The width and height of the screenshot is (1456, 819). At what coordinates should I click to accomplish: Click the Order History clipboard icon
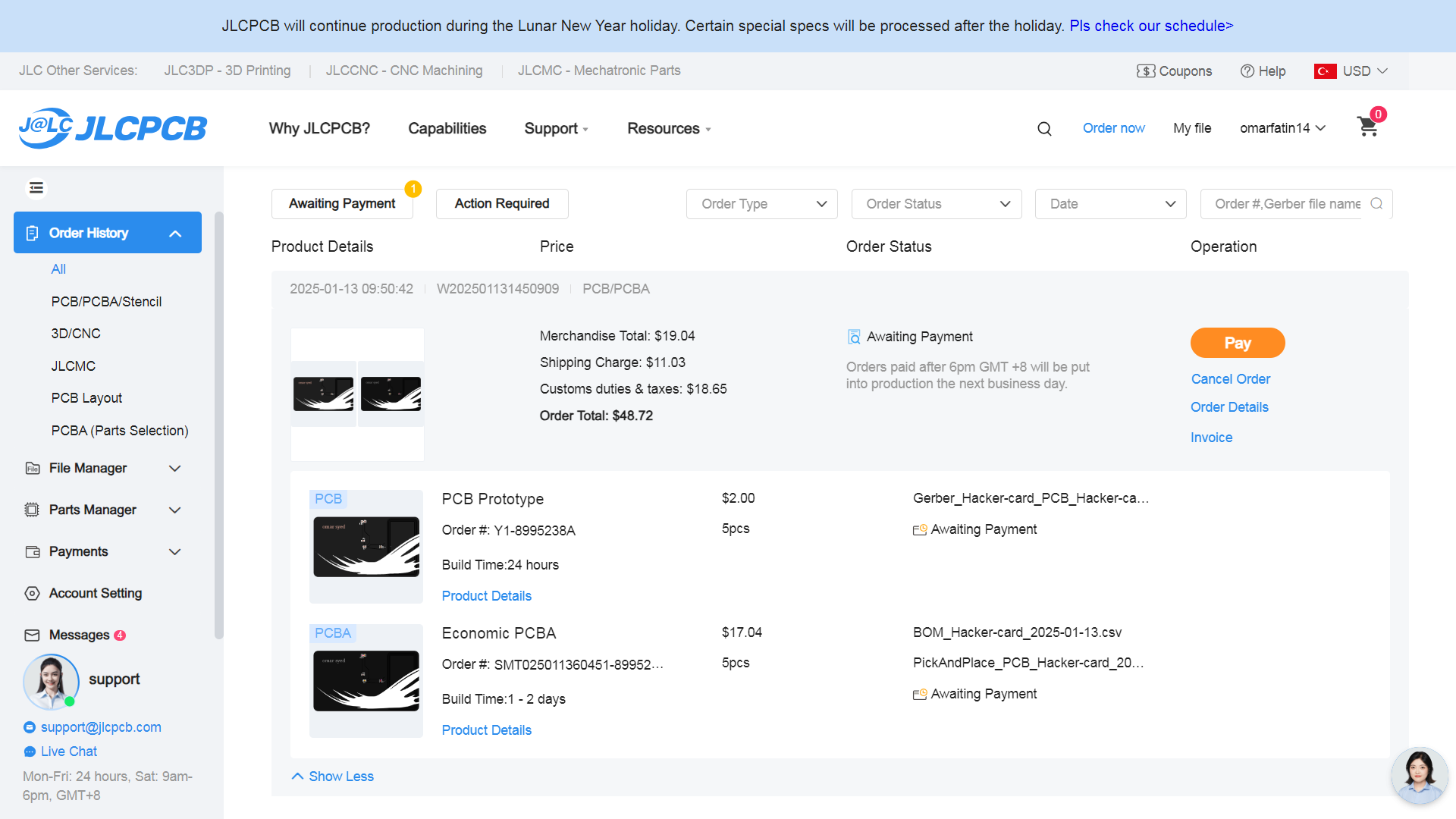[32, 233]
